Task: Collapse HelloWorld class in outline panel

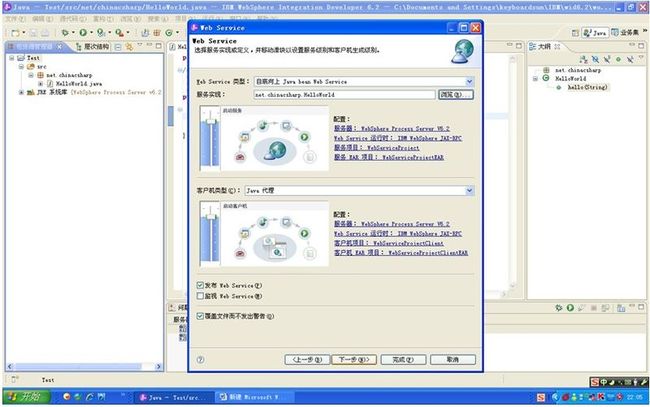Action: pos(535,78)
